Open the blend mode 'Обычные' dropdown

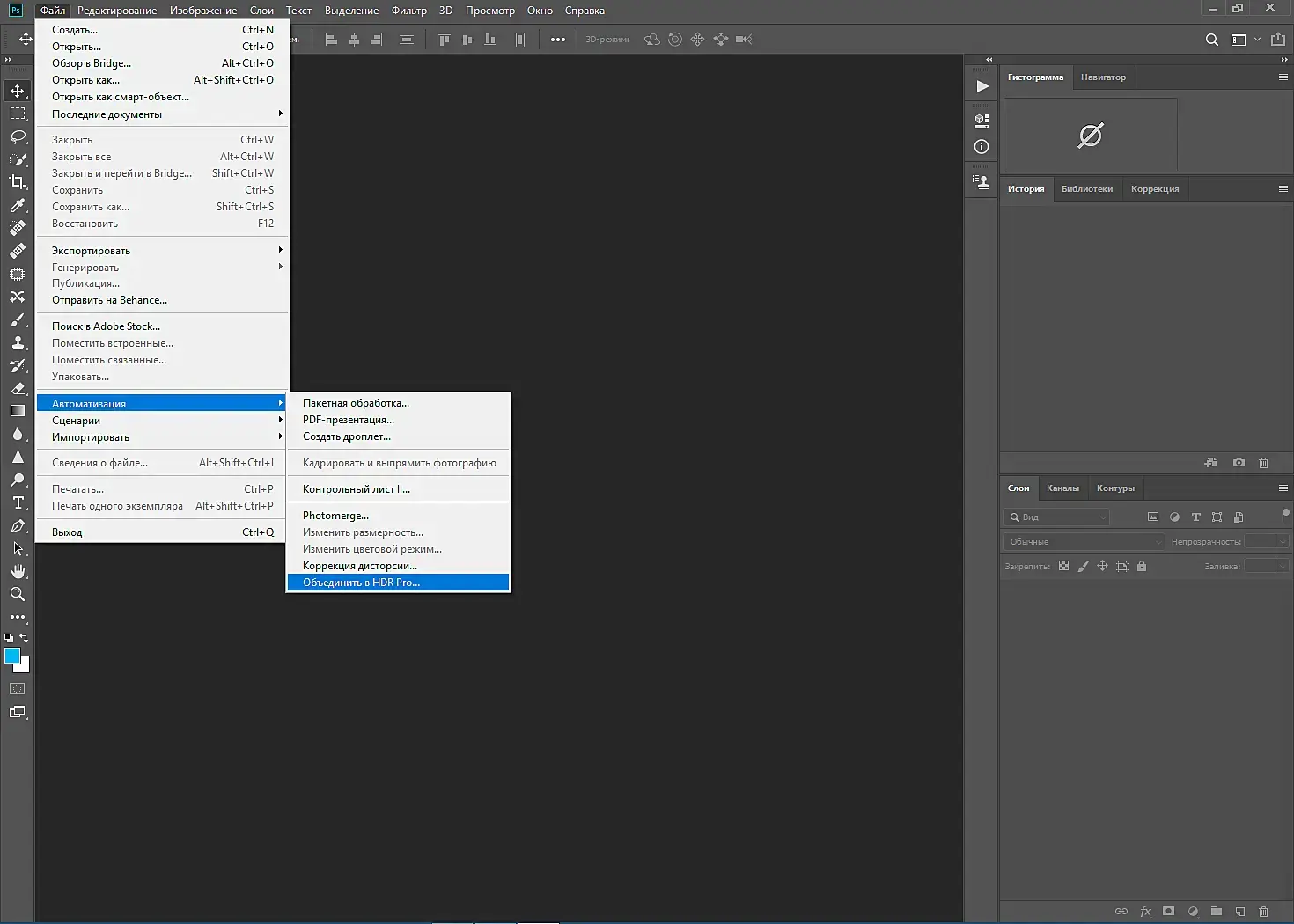click(1084, 542)
